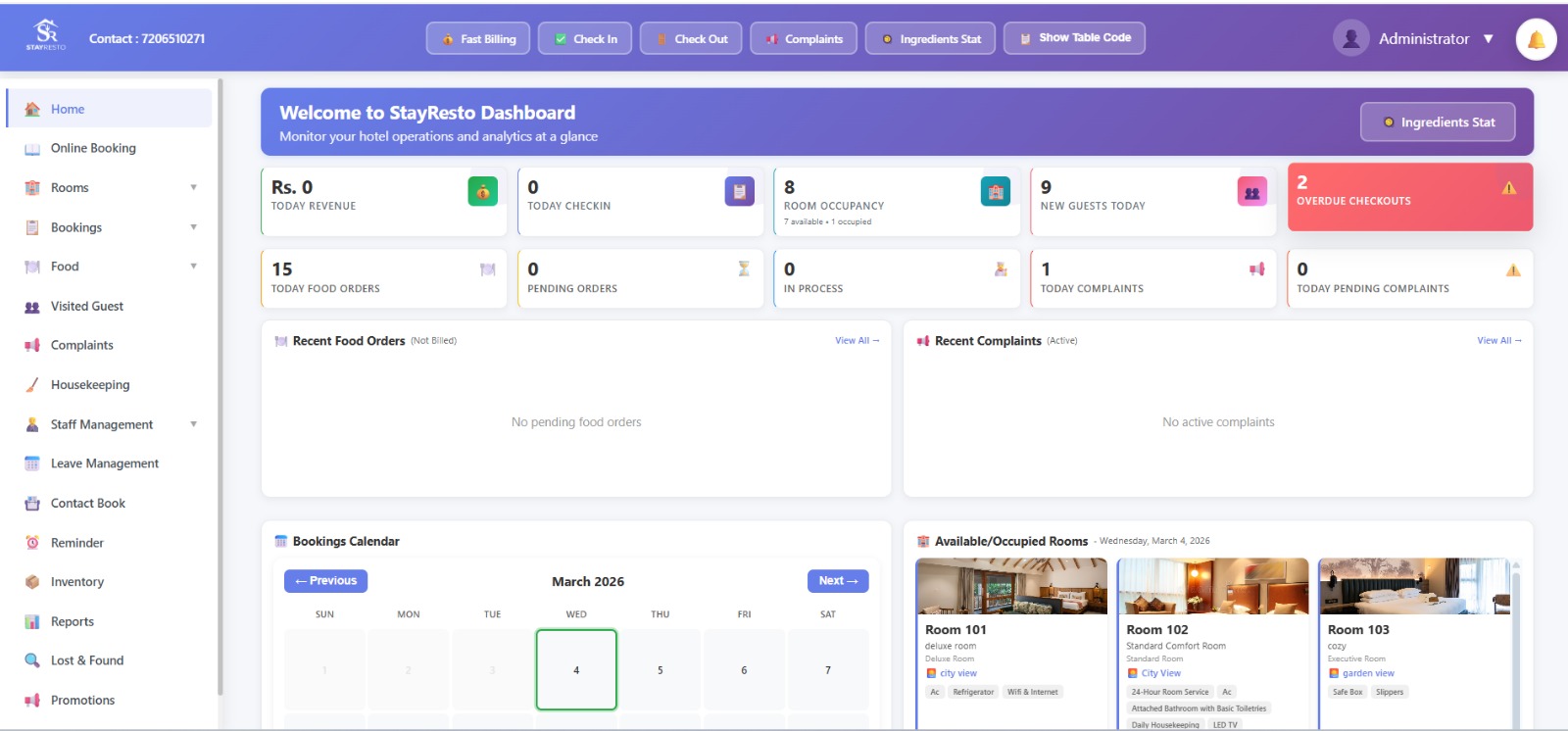Select March 7 in the bookings calendar

click(x=828, y=670)
